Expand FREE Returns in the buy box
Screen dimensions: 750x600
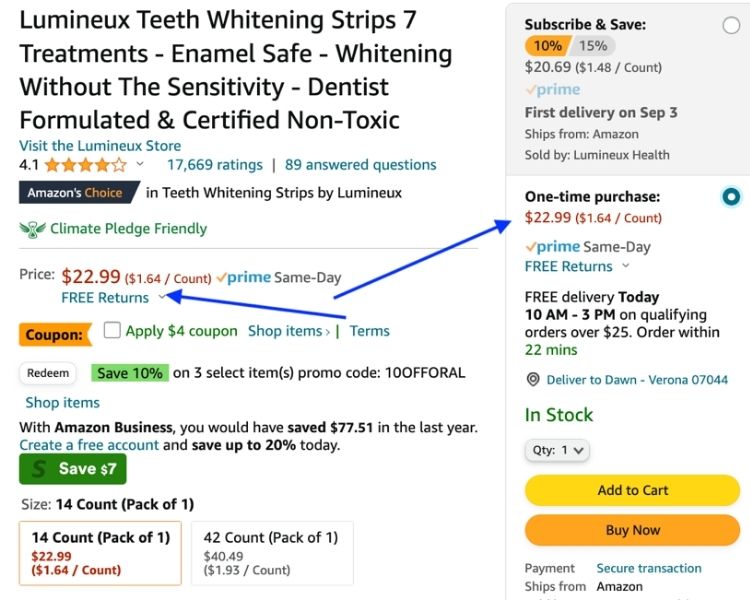tap(626, 266)
